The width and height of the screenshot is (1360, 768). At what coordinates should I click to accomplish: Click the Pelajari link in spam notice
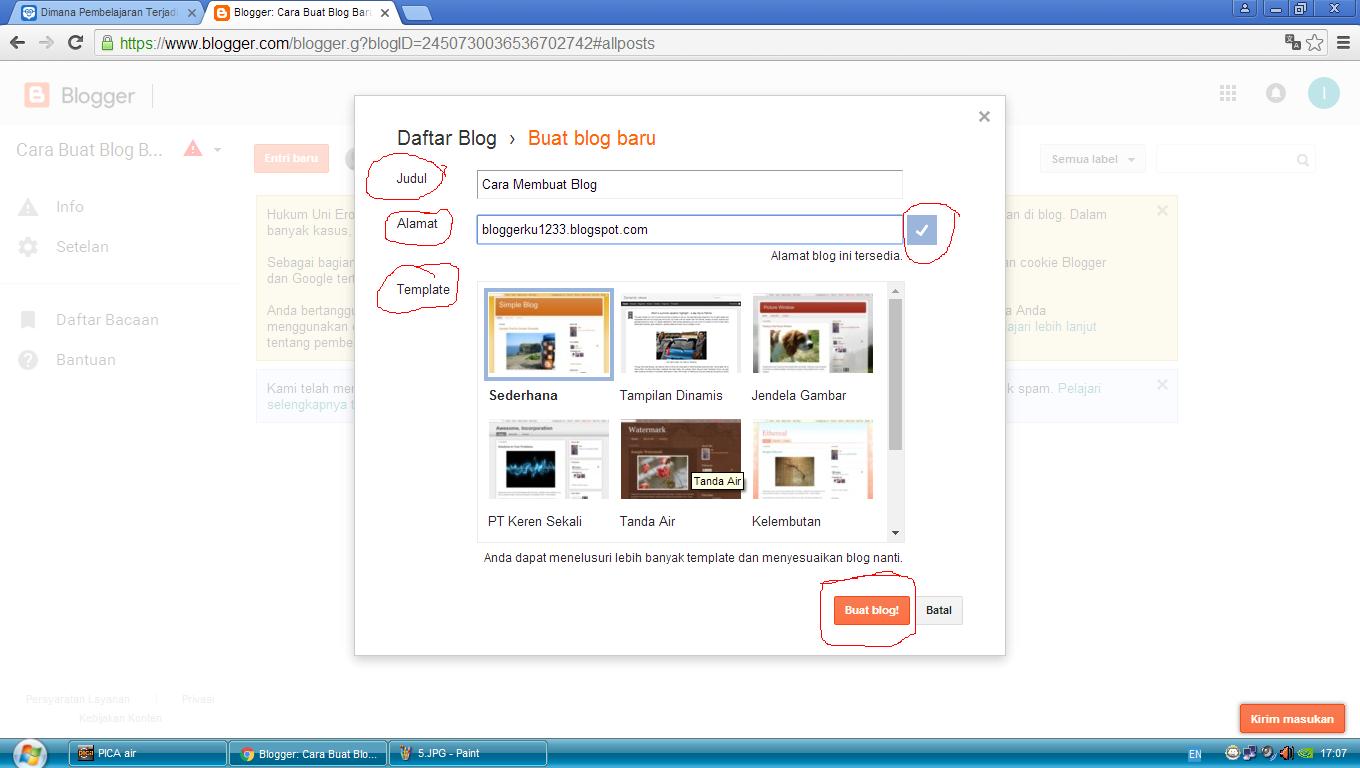[x=1079, y=388]
